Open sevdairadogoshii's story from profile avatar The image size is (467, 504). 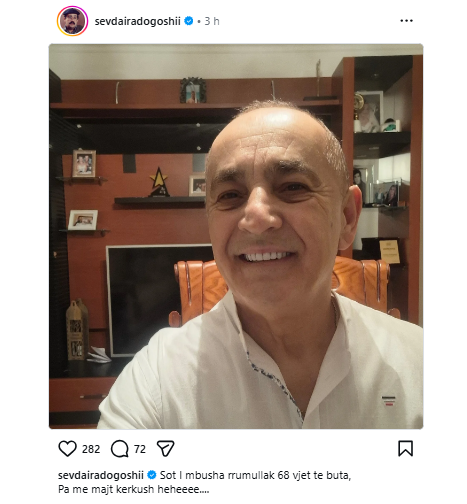pyautogui.click(x=72, y=21)
